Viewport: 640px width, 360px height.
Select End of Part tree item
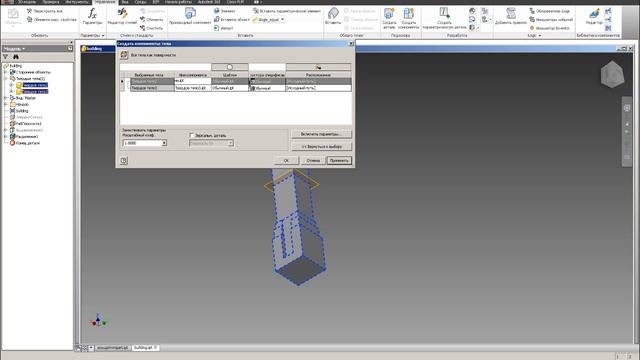click(27, 143)
